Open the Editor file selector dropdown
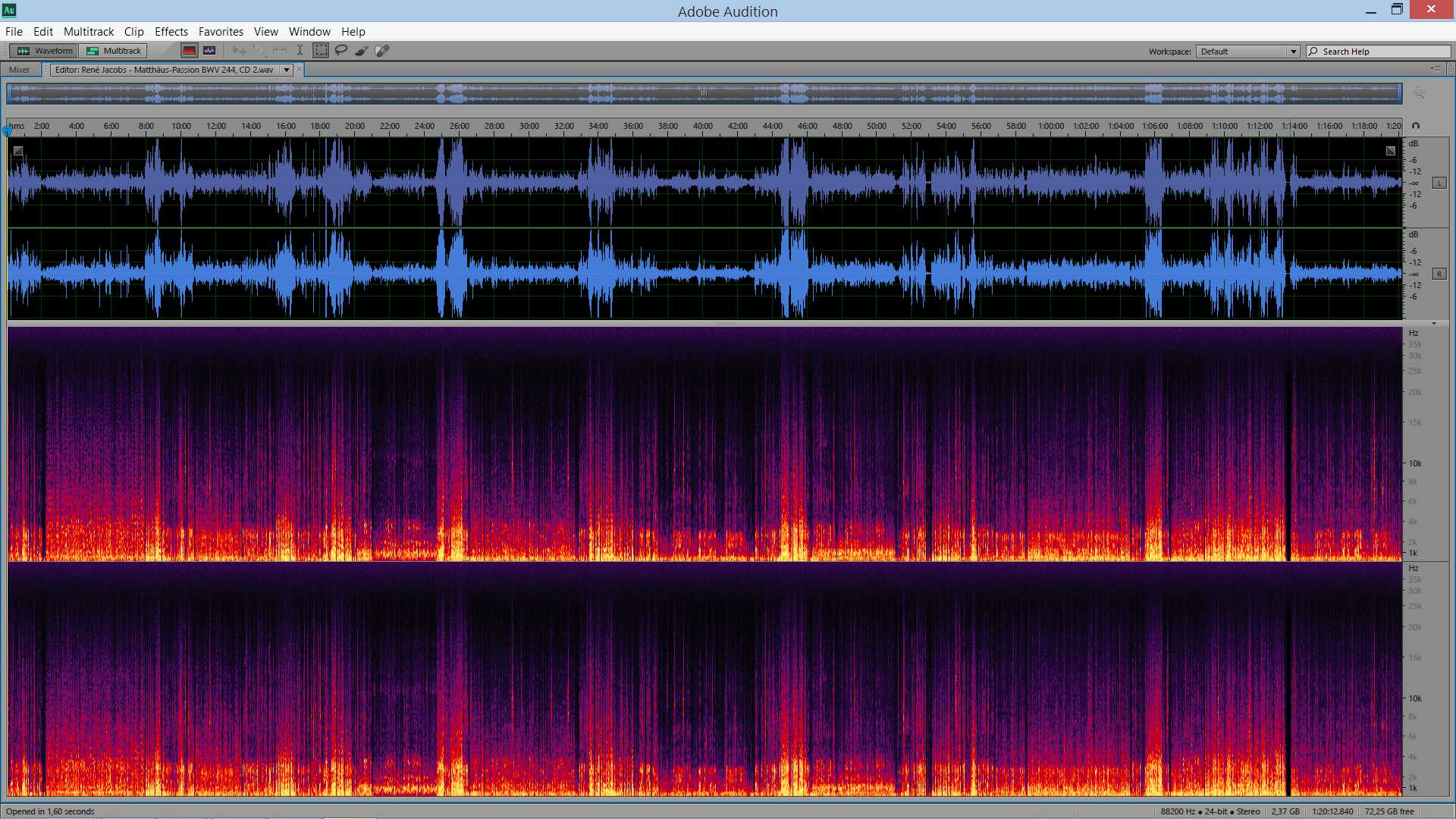Viewport: 1456px width, 819px height. click(x=287, y=70)
